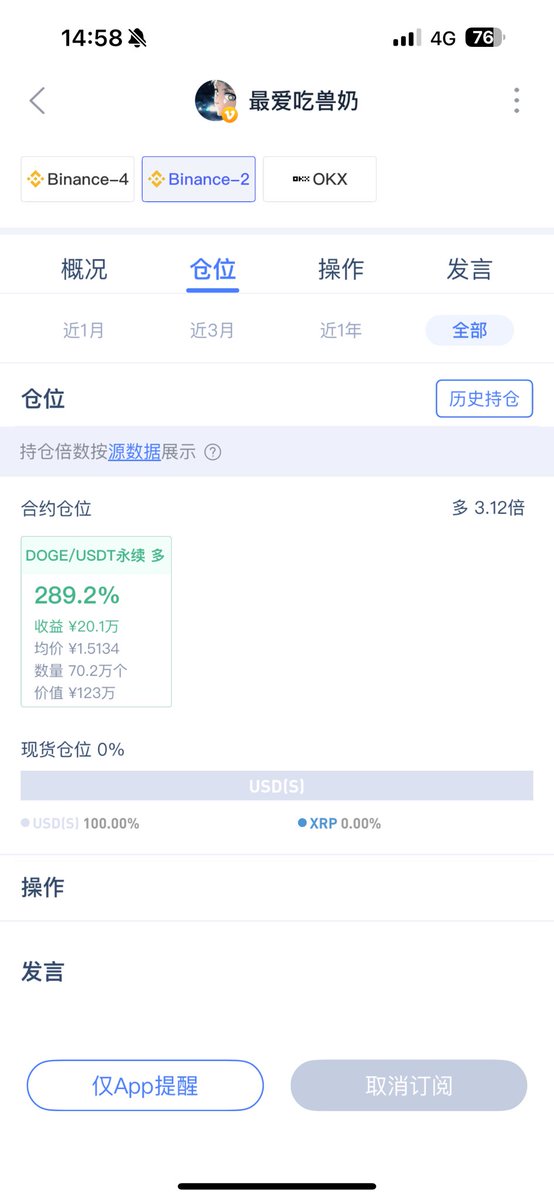Image resolution: width=554 pixels, height=1200 pixels.
Task: Select the 近3月 time range
Action: coord(212,330)
